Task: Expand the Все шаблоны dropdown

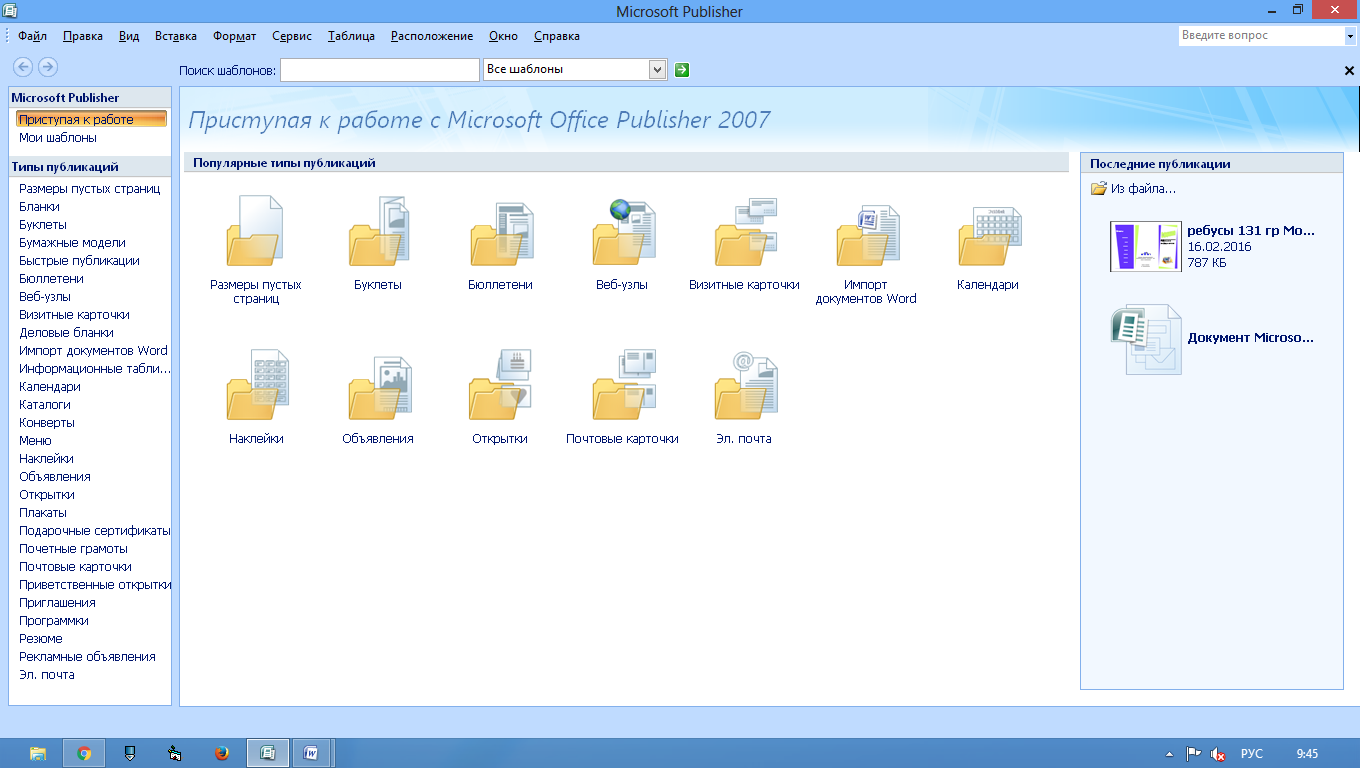Action: tap(657, 69)
